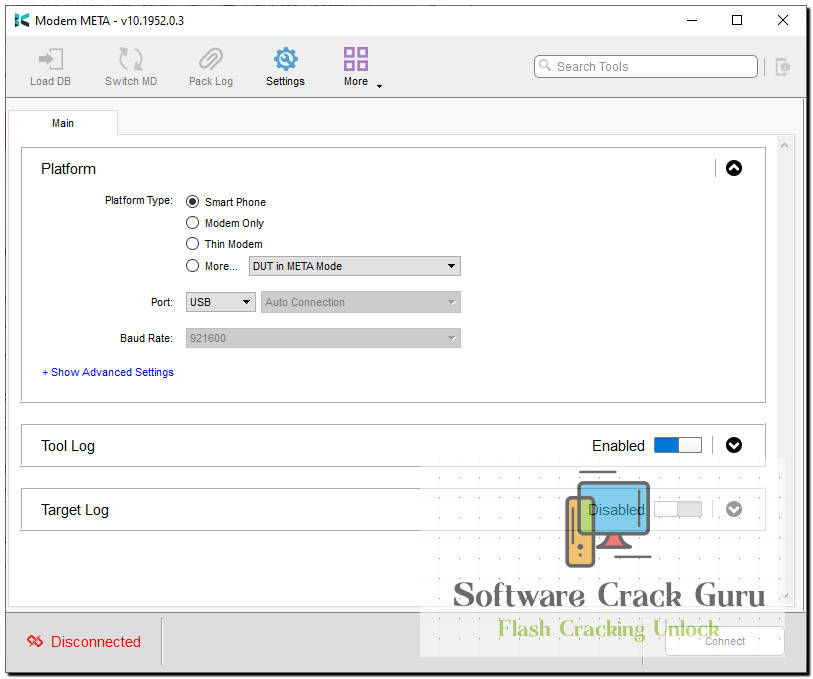Click the Connect button
The height and width of the screenshot is (679, 813).
[x=725, y=641]
